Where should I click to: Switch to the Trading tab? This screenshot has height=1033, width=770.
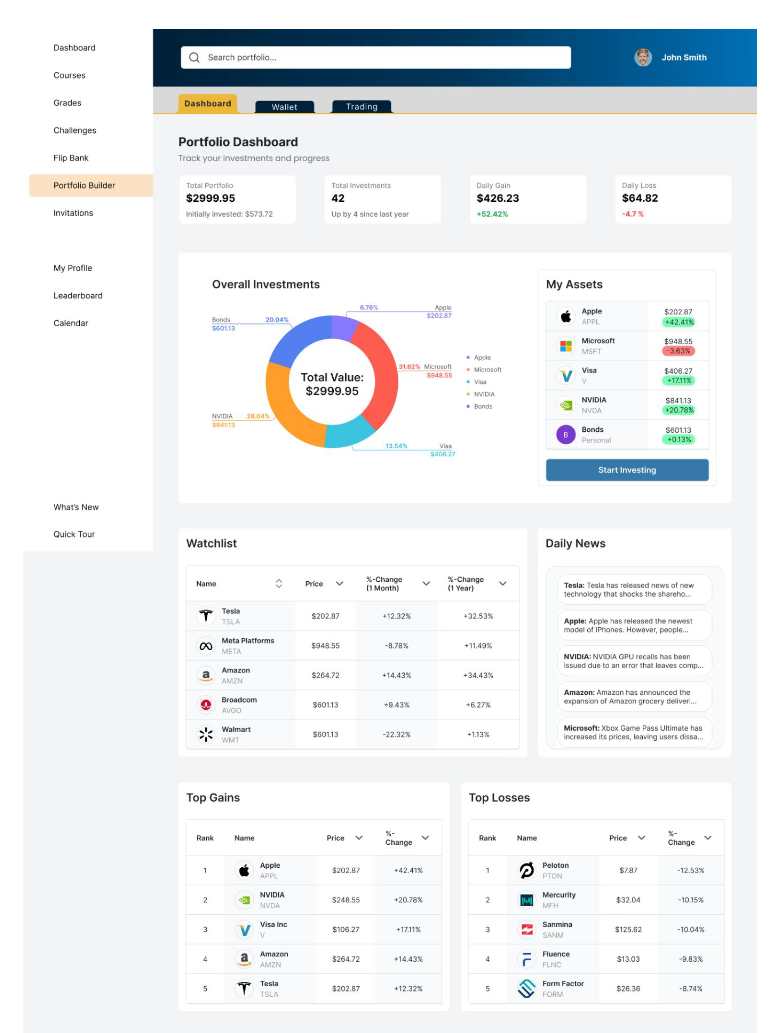(362, 107)
